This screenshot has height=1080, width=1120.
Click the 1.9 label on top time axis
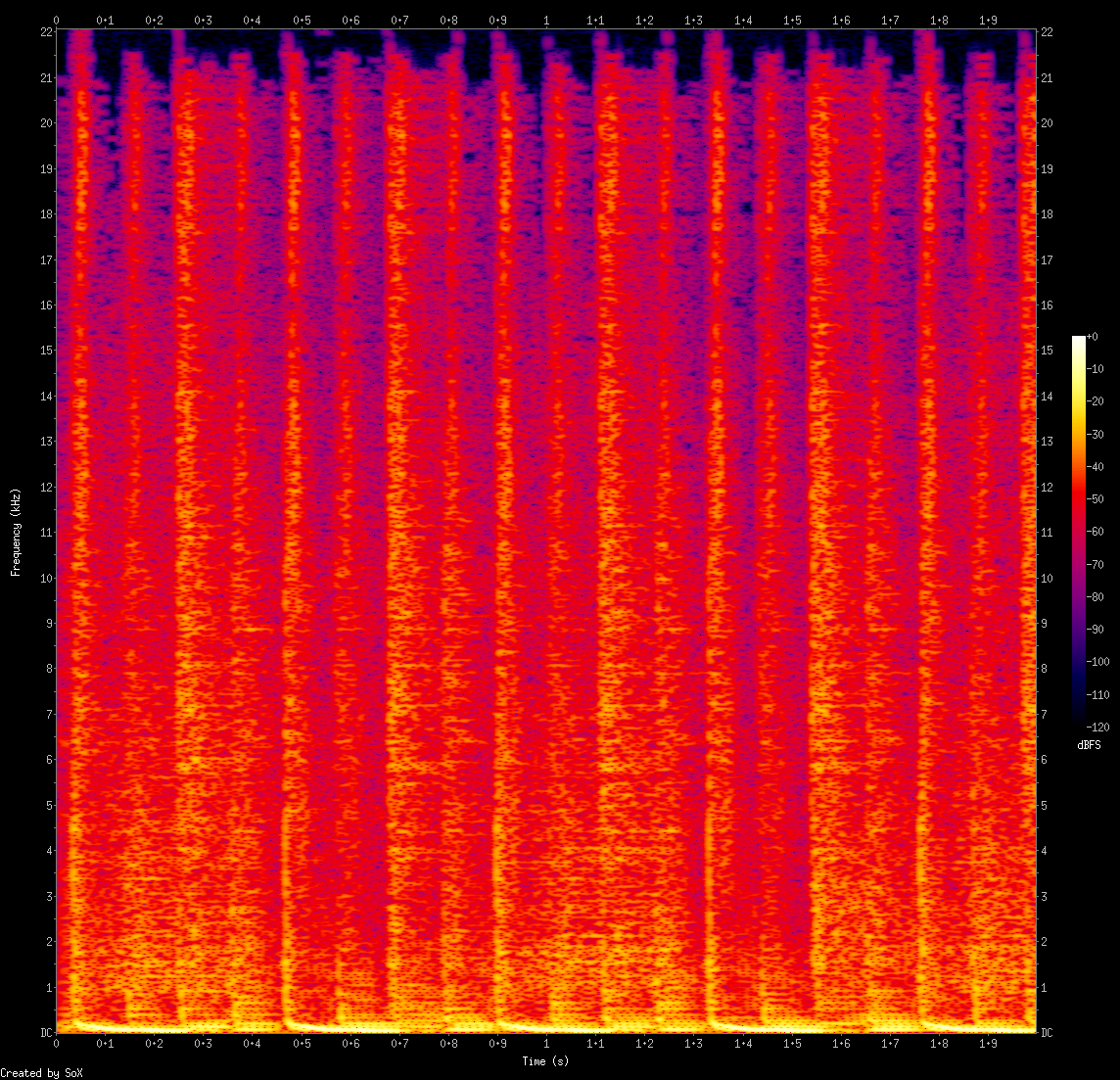[987, 21]
